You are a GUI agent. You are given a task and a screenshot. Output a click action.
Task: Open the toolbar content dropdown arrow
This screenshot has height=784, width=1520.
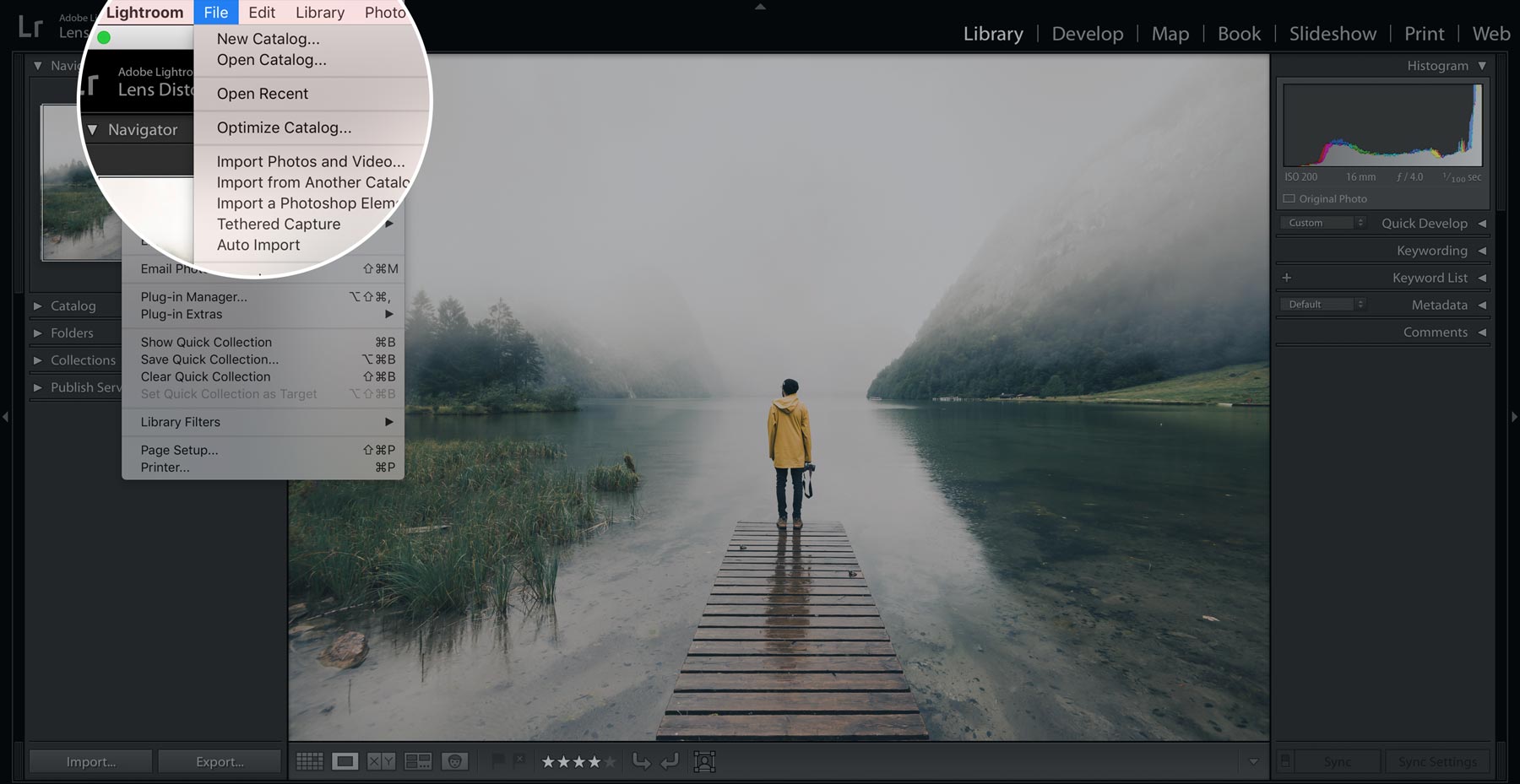click(x=1253, y=762)
